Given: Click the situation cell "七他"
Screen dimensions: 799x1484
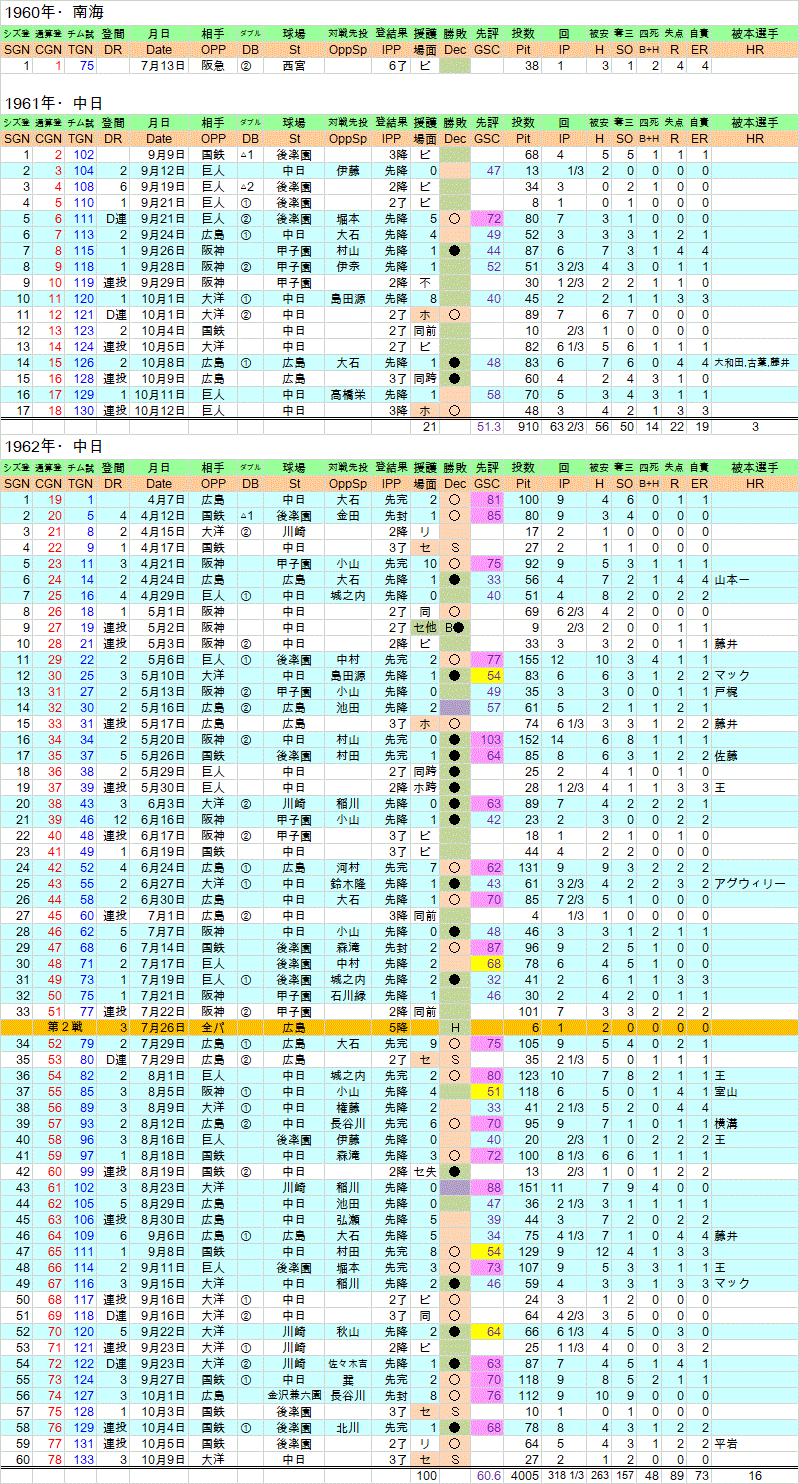Looking at the screenshot, I should [x=424, y=627].
